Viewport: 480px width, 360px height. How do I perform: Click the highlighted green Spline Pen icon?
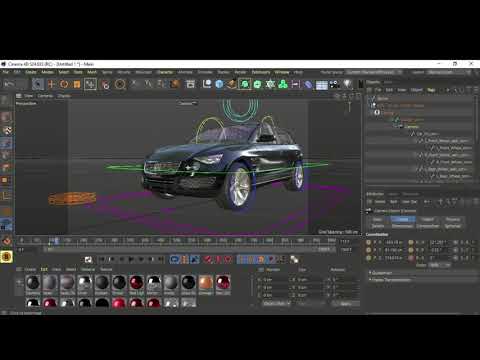point(245,84)
